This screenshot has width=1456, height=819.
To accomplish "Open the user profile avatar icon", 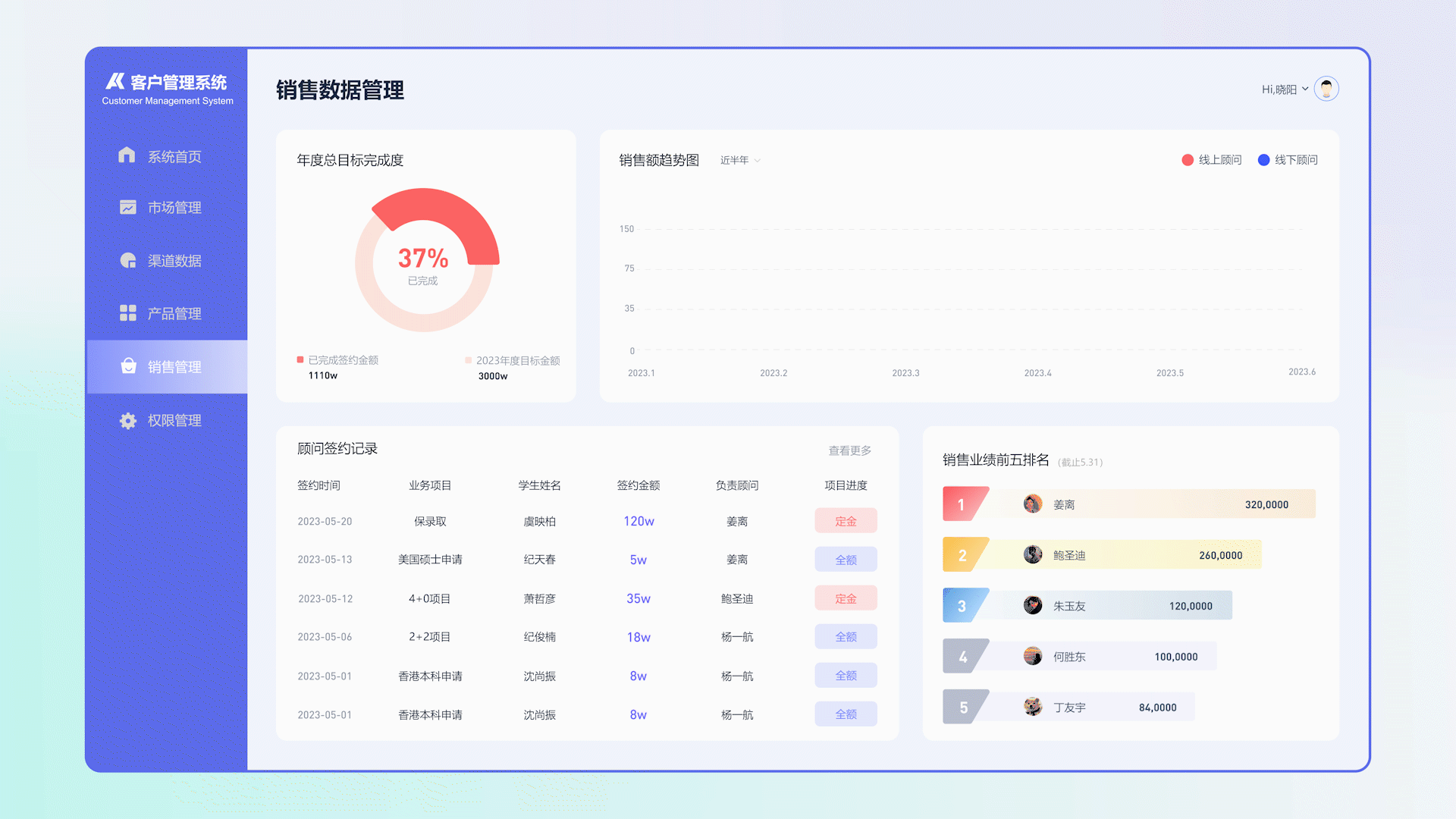I will point(1326,89).
